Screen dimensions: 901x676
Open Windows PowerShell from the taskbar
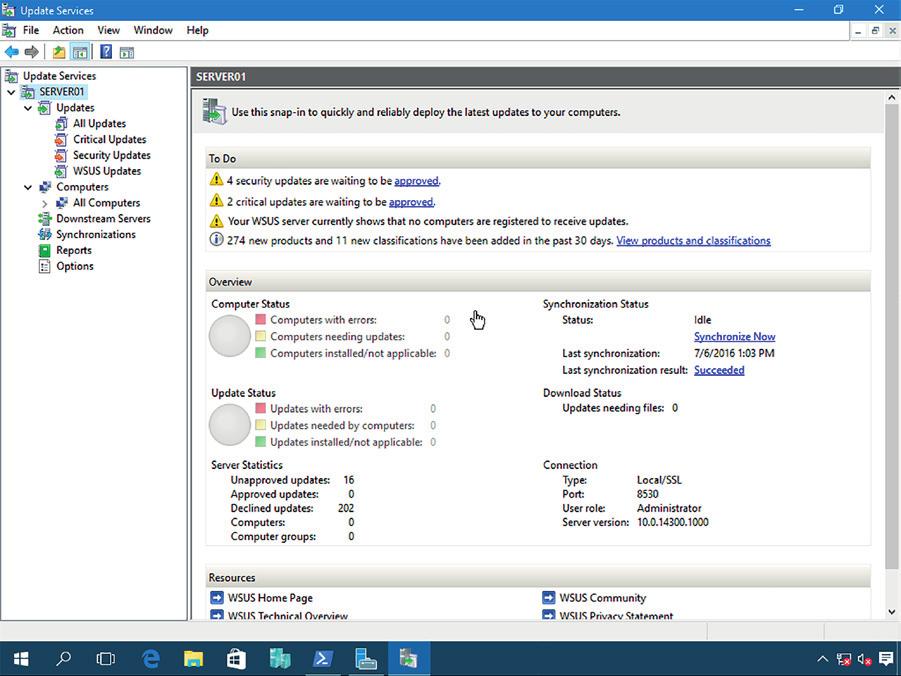323,659
